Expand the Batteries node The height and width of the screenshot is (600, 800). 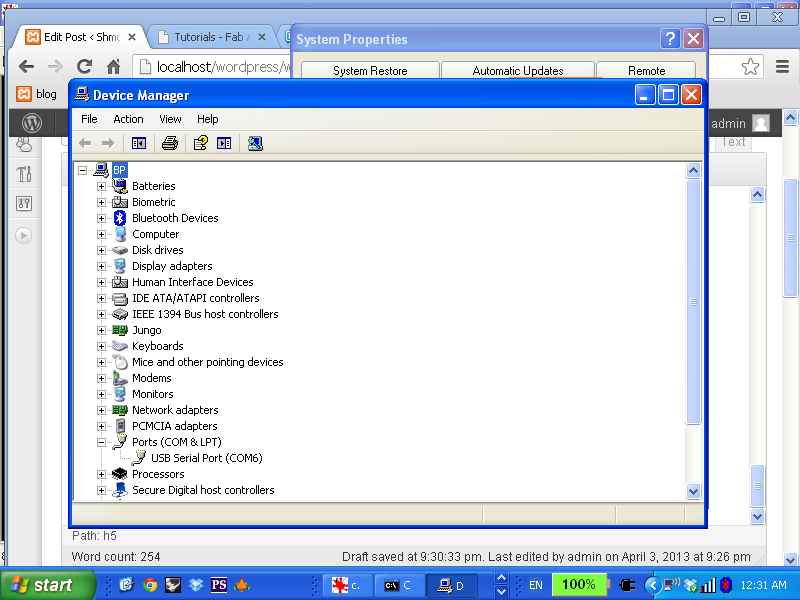coord(101,186)
